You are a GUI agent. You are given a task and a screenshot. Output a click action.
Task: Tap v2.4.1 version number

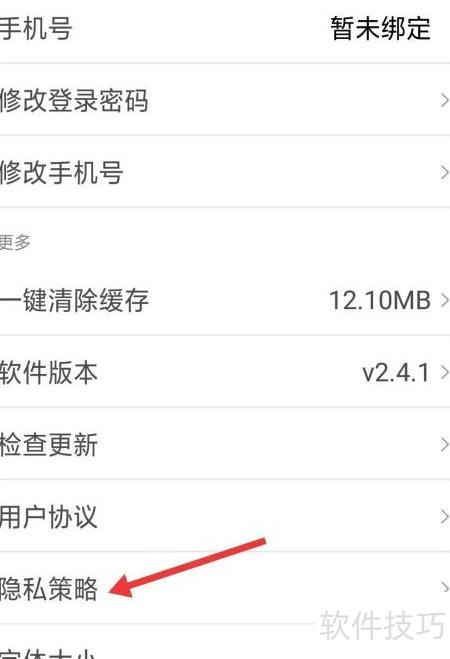(396, 373)
